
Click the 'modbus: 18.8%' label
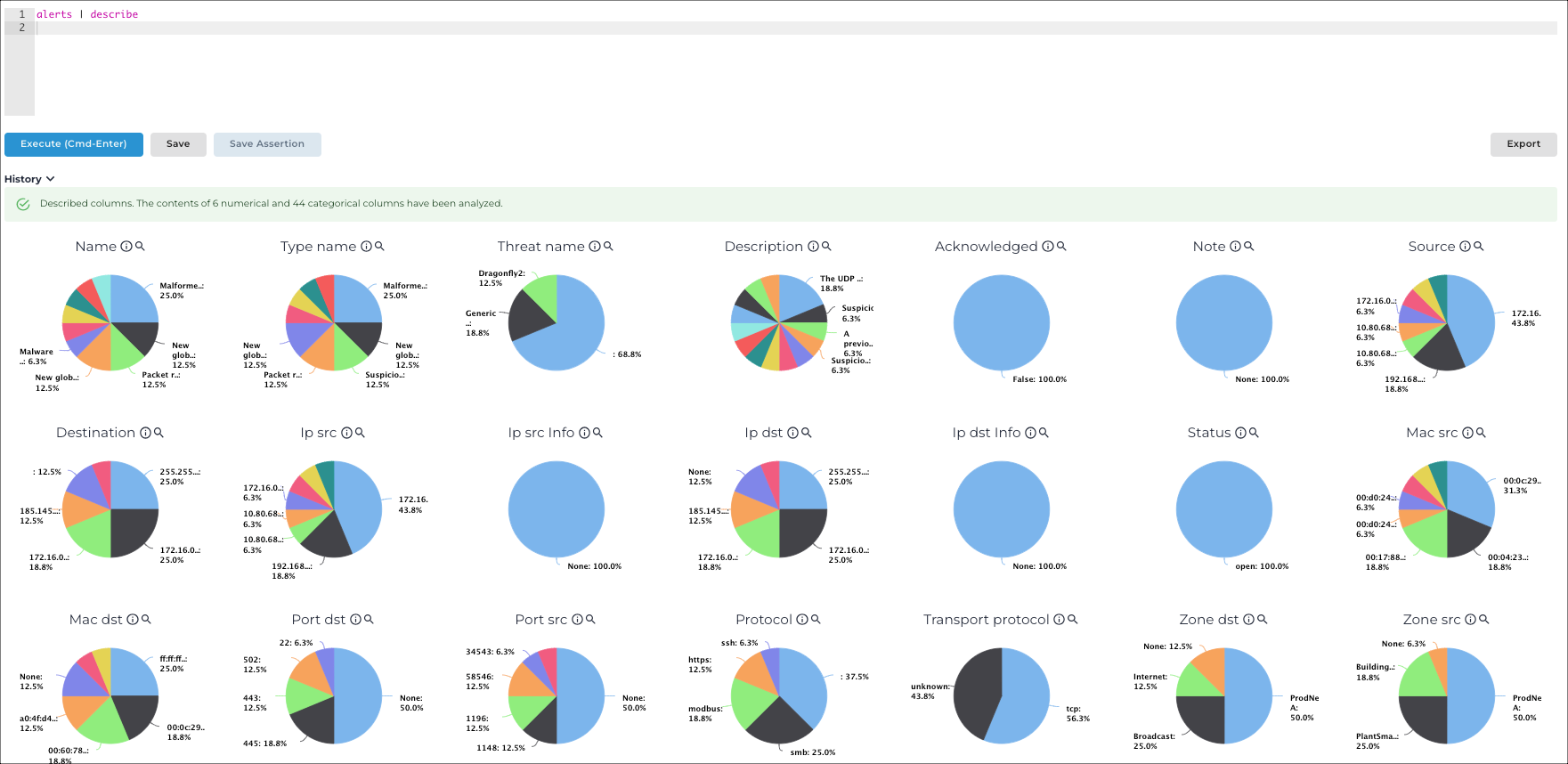click(705, 714)
